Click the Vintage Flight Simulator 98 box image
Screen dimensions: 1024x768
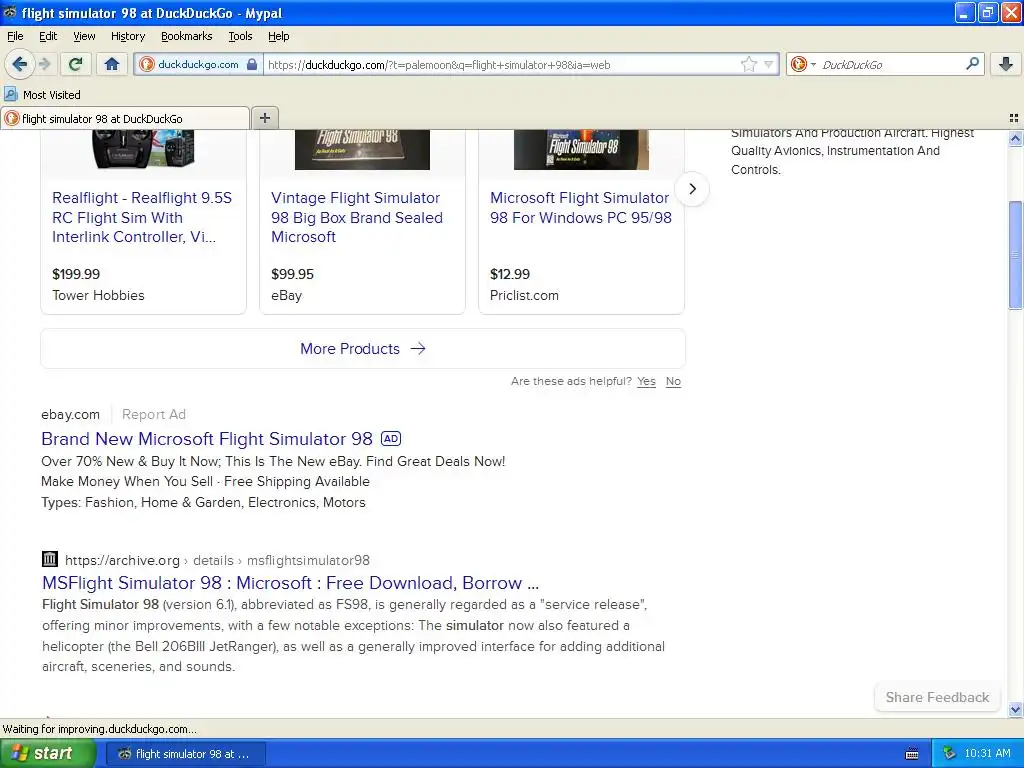[362, 150]
